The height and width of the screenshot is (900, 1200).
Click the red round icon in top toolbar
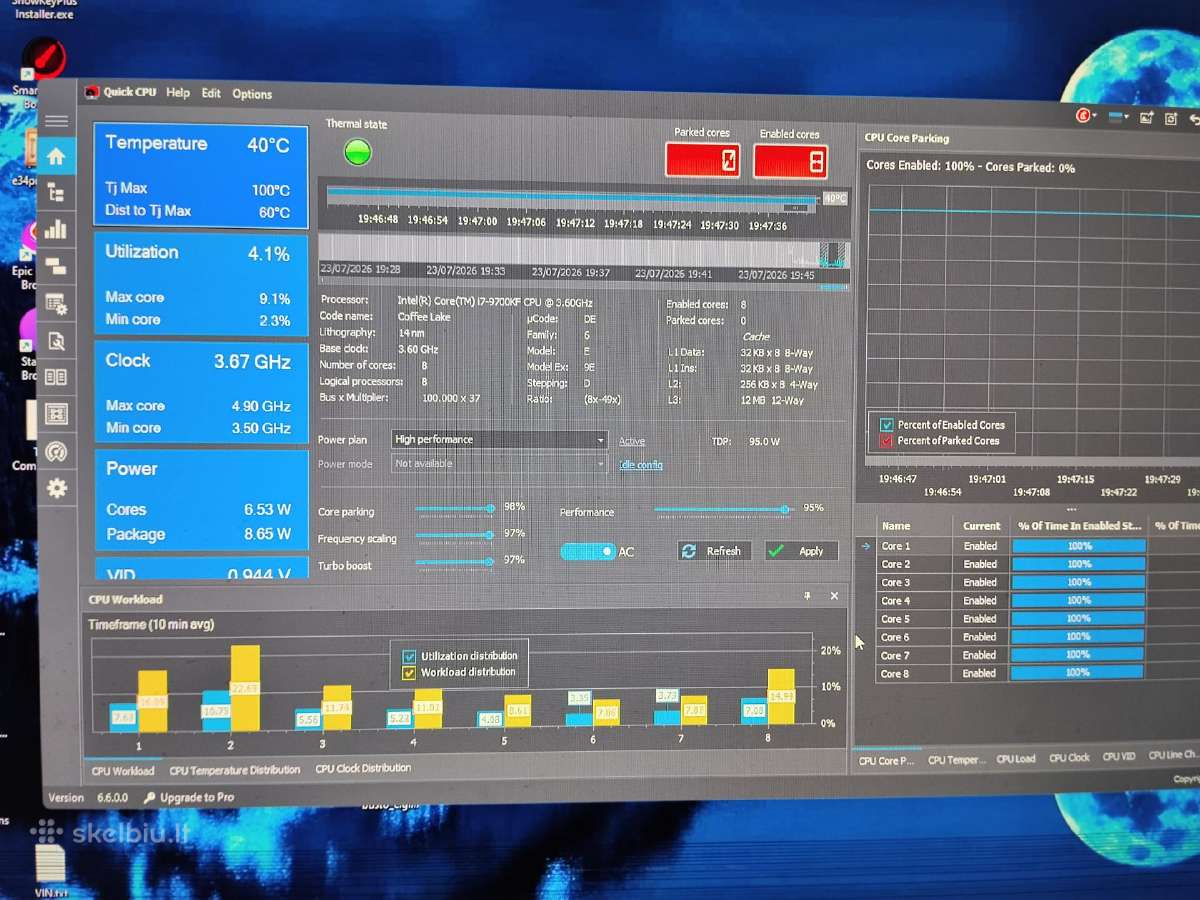coord(1084,116)
